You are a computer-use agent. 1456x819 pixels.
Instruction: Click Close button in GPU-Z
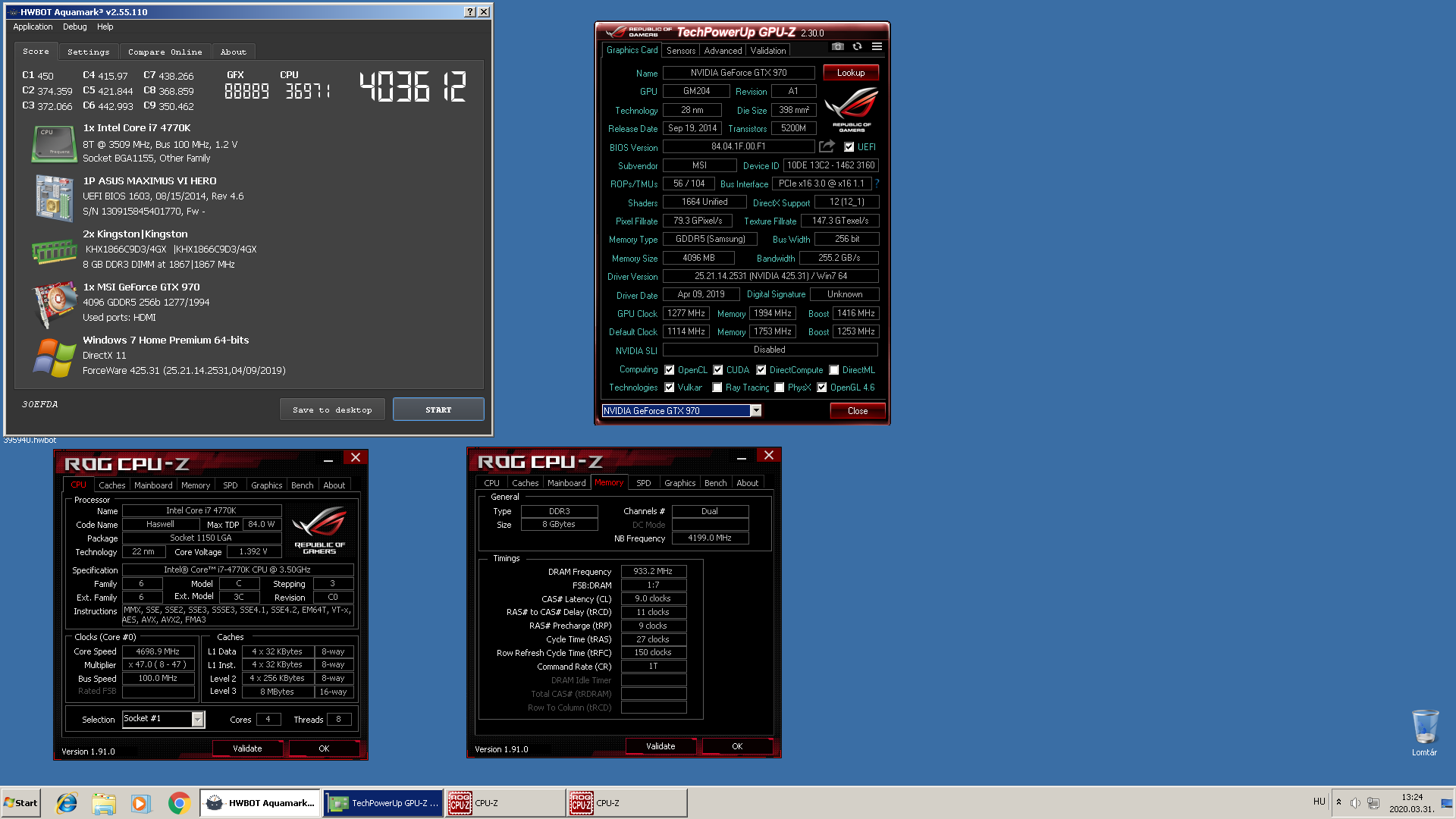pos(858,411)
